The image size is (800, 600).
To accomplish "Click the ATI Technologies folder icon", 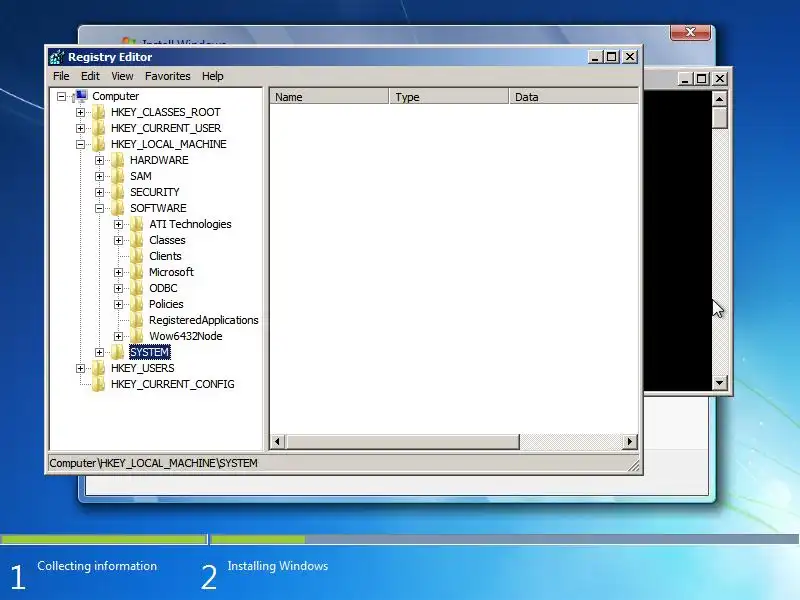I will 137,224.
